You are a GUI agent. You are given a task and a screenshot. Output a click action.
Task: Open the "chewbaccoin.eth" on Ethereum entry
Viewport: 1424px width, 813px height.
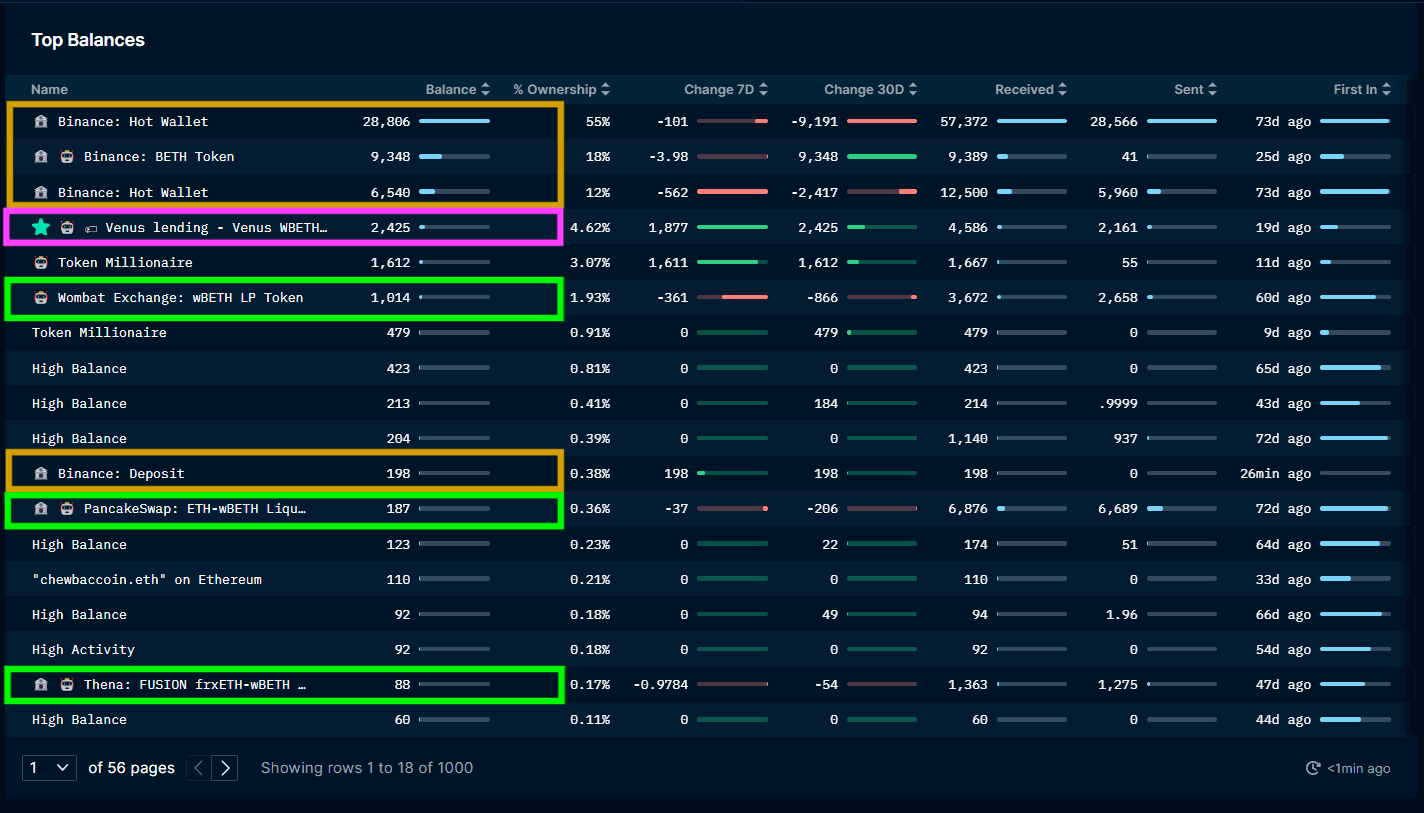[x=146, y=580]
